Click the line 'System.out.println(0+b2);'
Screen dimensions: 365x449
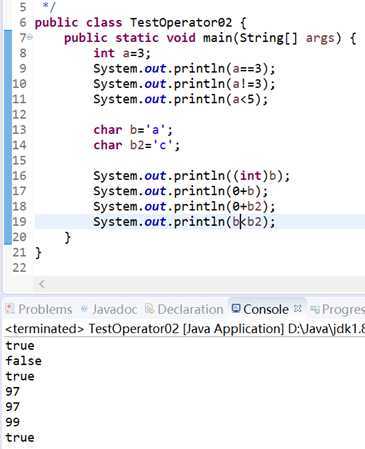pyautogui.click(x=184, y=206)
